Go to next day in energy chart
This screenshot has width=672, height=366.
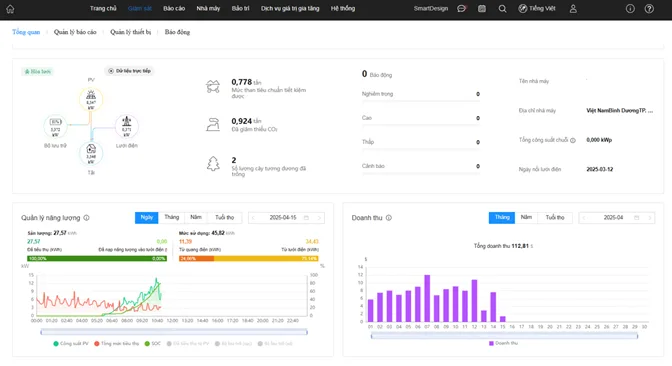coord(319,218)
